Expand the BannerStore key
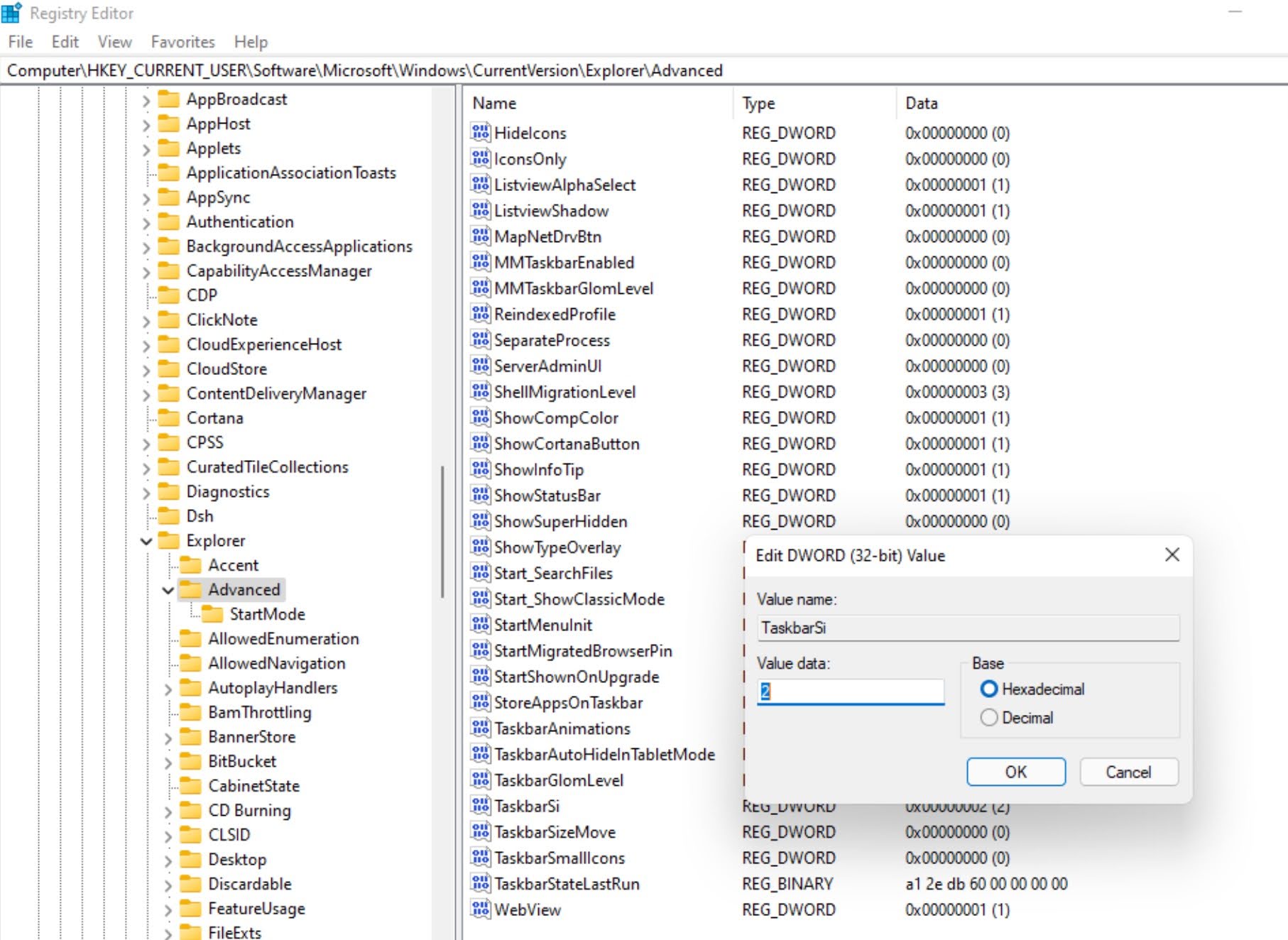Viewport: 1288px width, 940px height. [x=168, y=738]
